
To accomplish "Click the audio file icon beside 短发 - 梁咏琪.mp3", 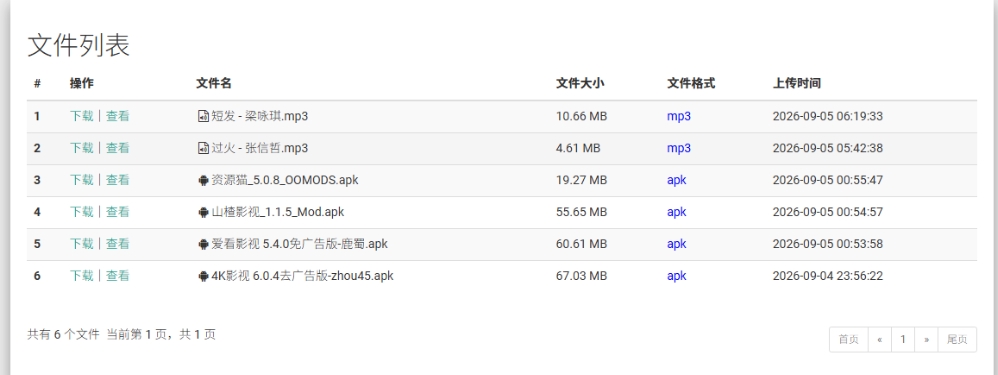I will 203,117.
